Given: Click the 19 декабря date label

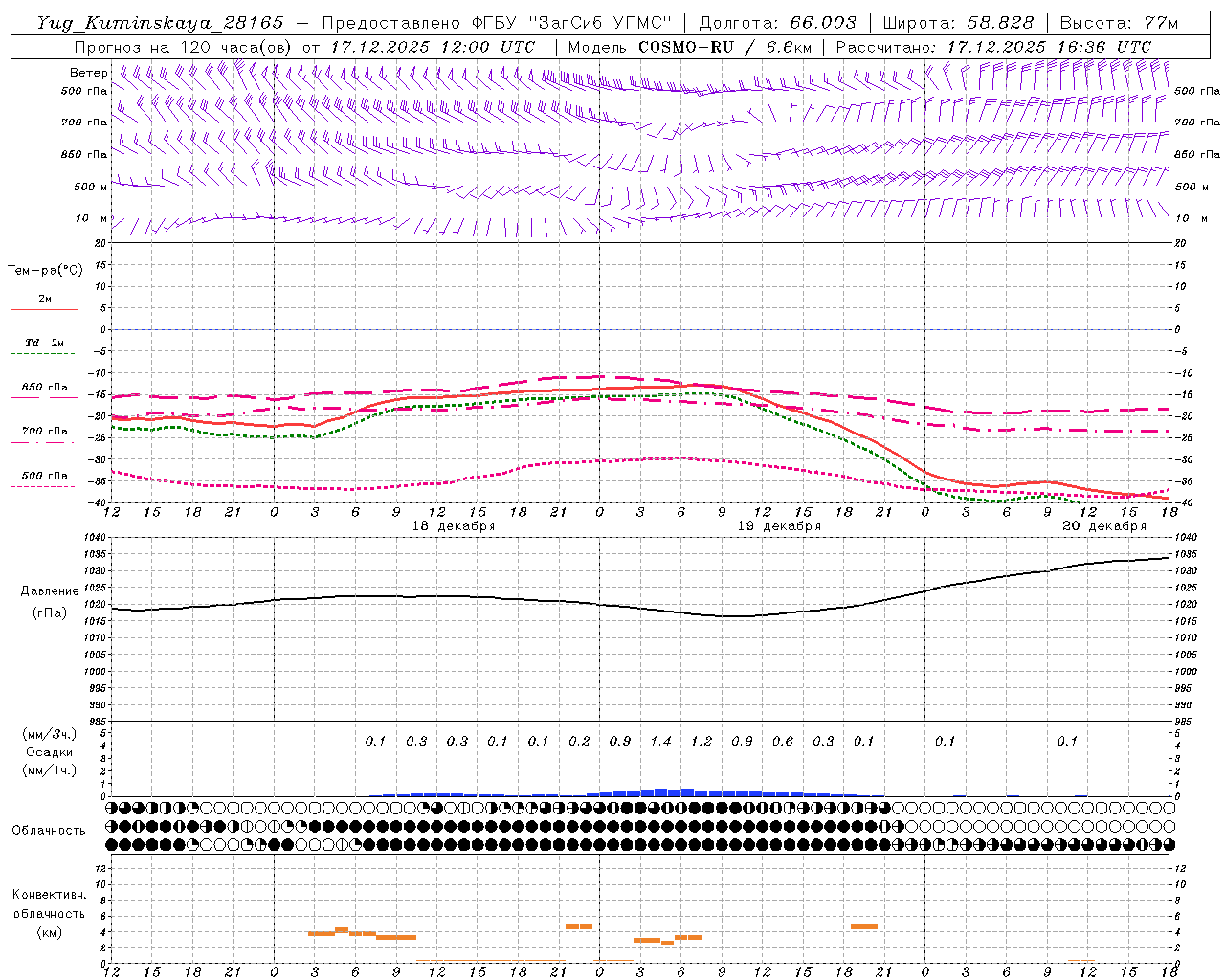Looking at the screenshot, I should pos(779,526).
